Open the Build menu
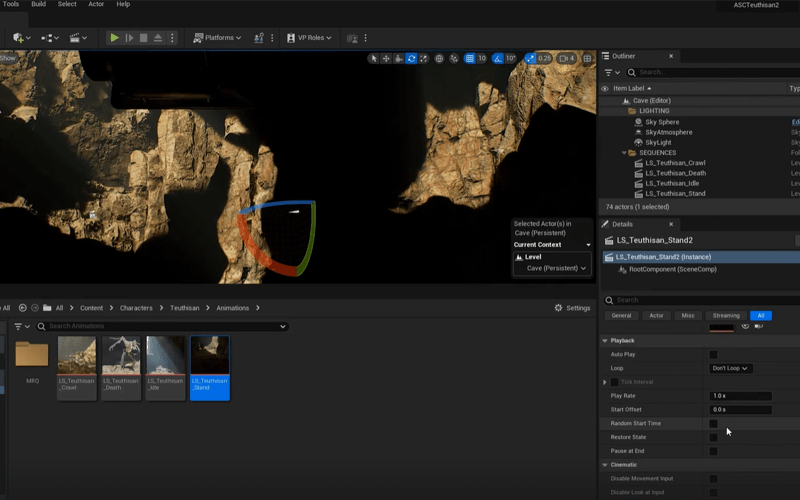 pos(38,4)
